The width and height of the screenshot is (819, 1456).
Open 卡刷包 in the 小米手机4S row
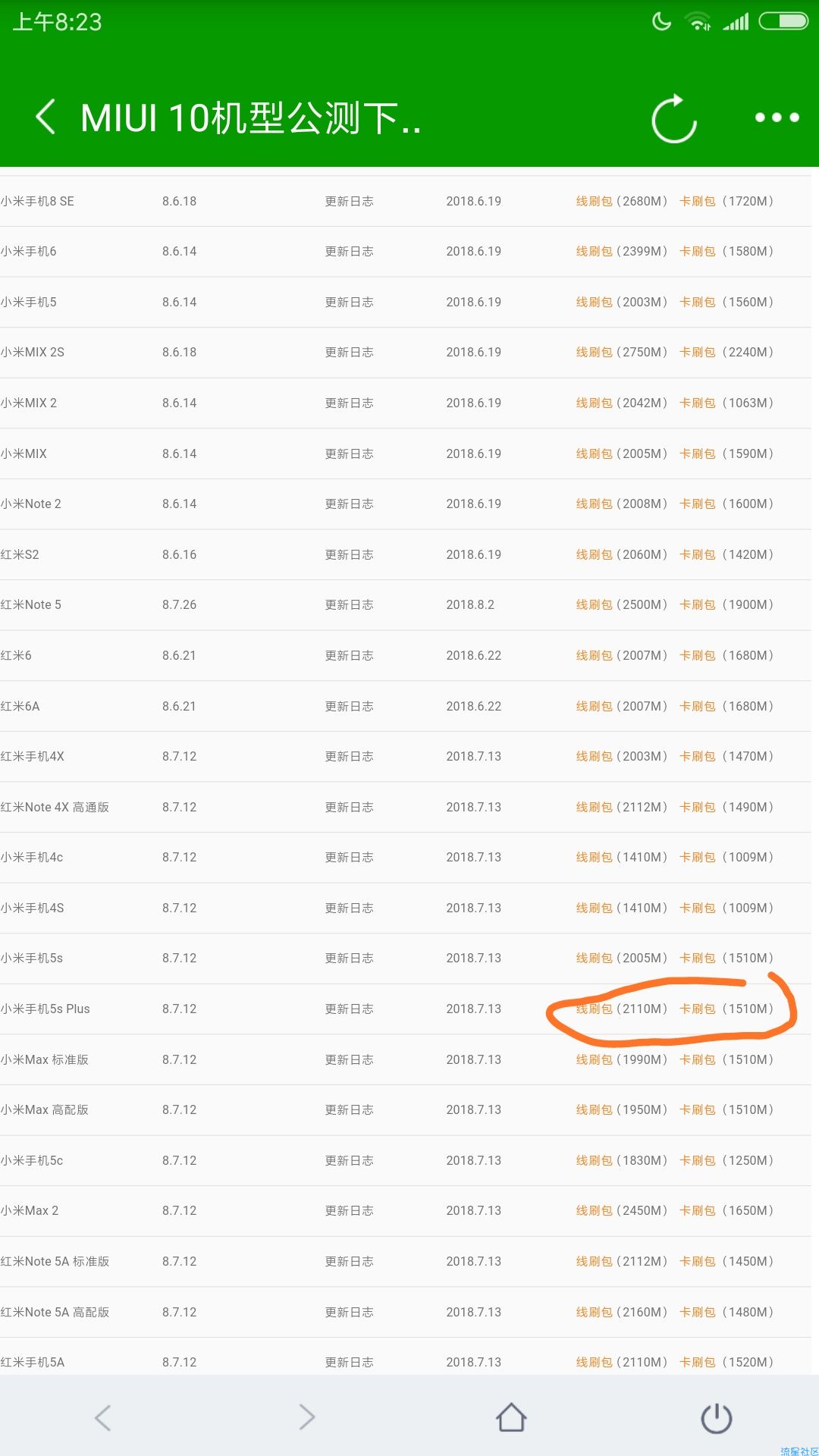(x=698, y=908)
